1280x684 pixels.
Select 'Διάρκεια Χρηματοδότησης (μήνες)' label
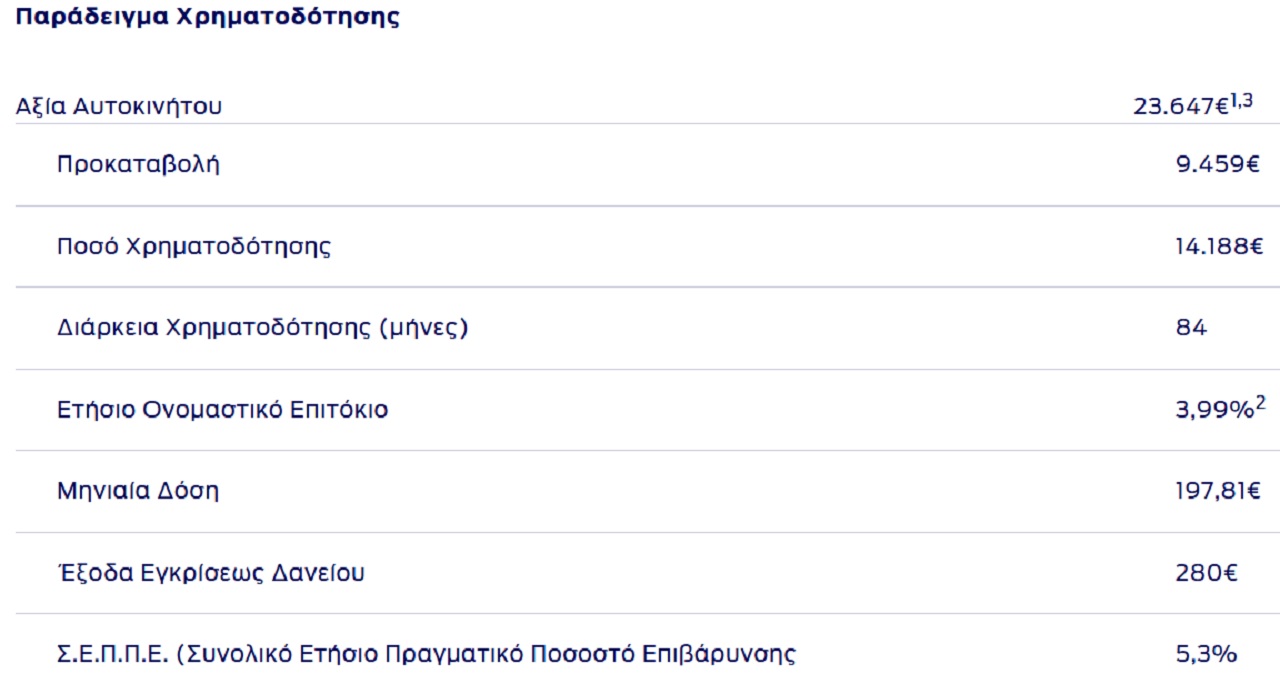tap(263, 328)
